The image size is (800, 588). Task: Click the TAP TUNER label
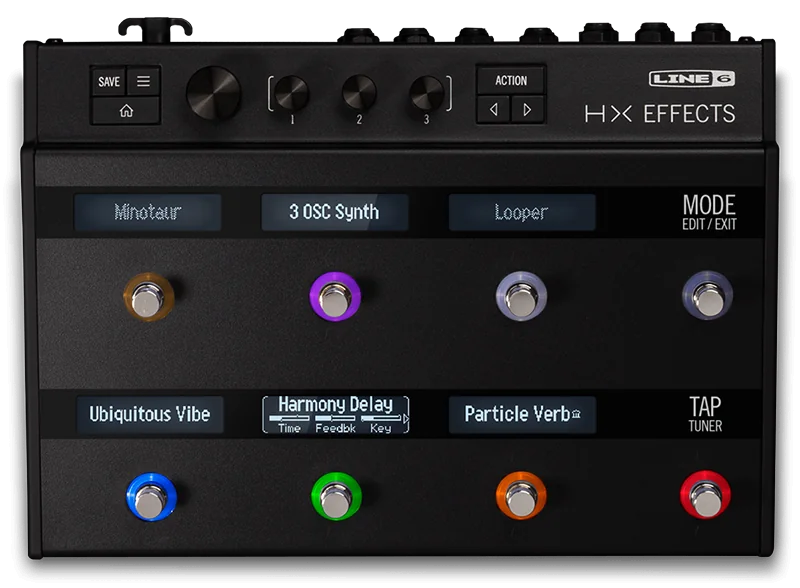(705, 414)
